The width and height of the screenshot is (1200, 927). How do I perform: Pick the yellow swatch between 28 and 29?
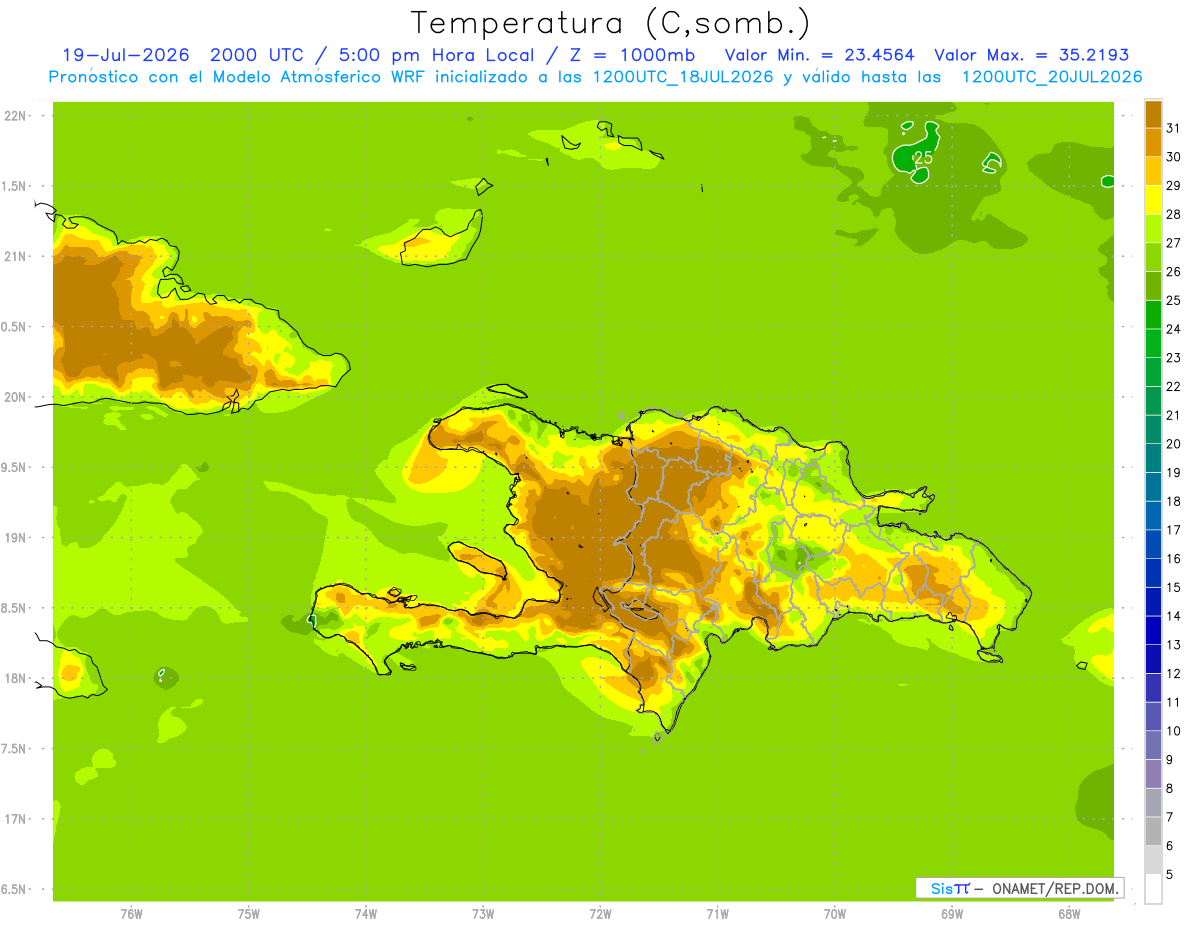(1153, 200)
